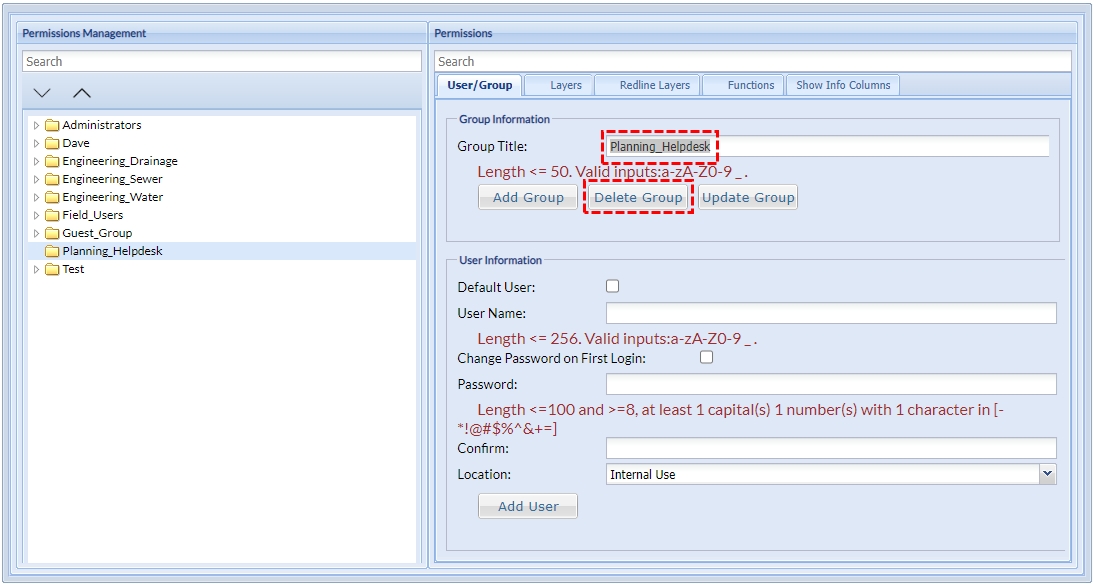Click the Administrators folder icon
The width and height of the screenshot is (1094, 584).
(52, 125)
